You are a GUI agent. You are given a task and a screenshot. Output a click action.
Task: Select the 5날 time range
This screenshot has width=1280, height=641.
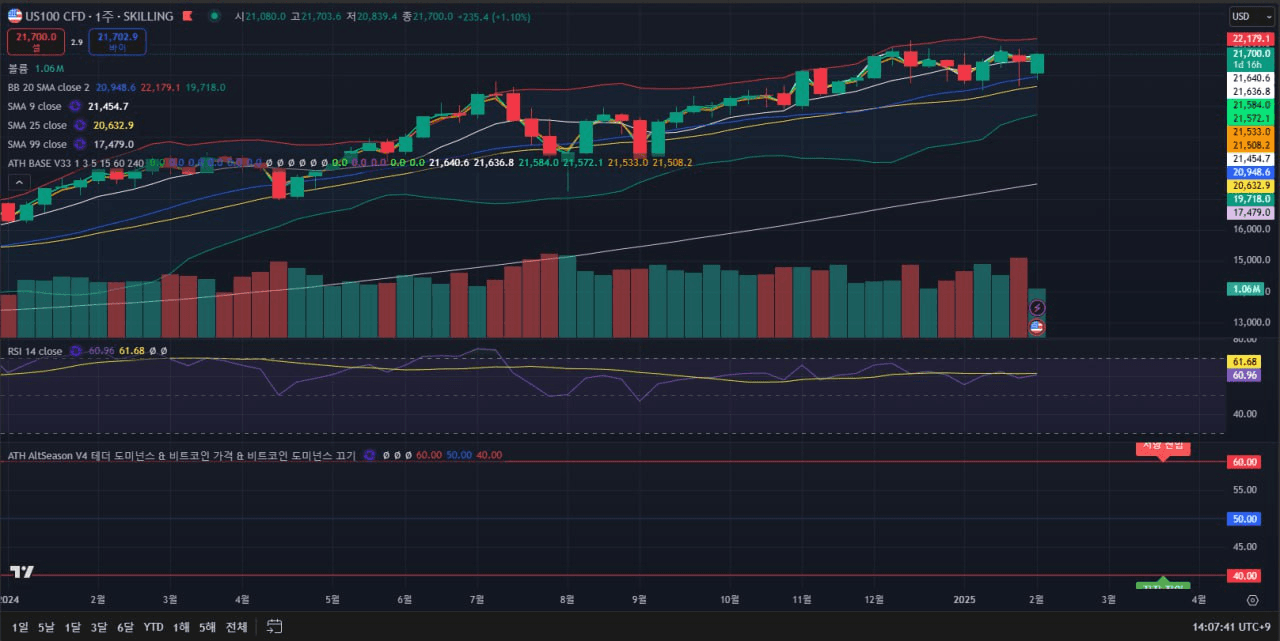[x=46, y=627]
